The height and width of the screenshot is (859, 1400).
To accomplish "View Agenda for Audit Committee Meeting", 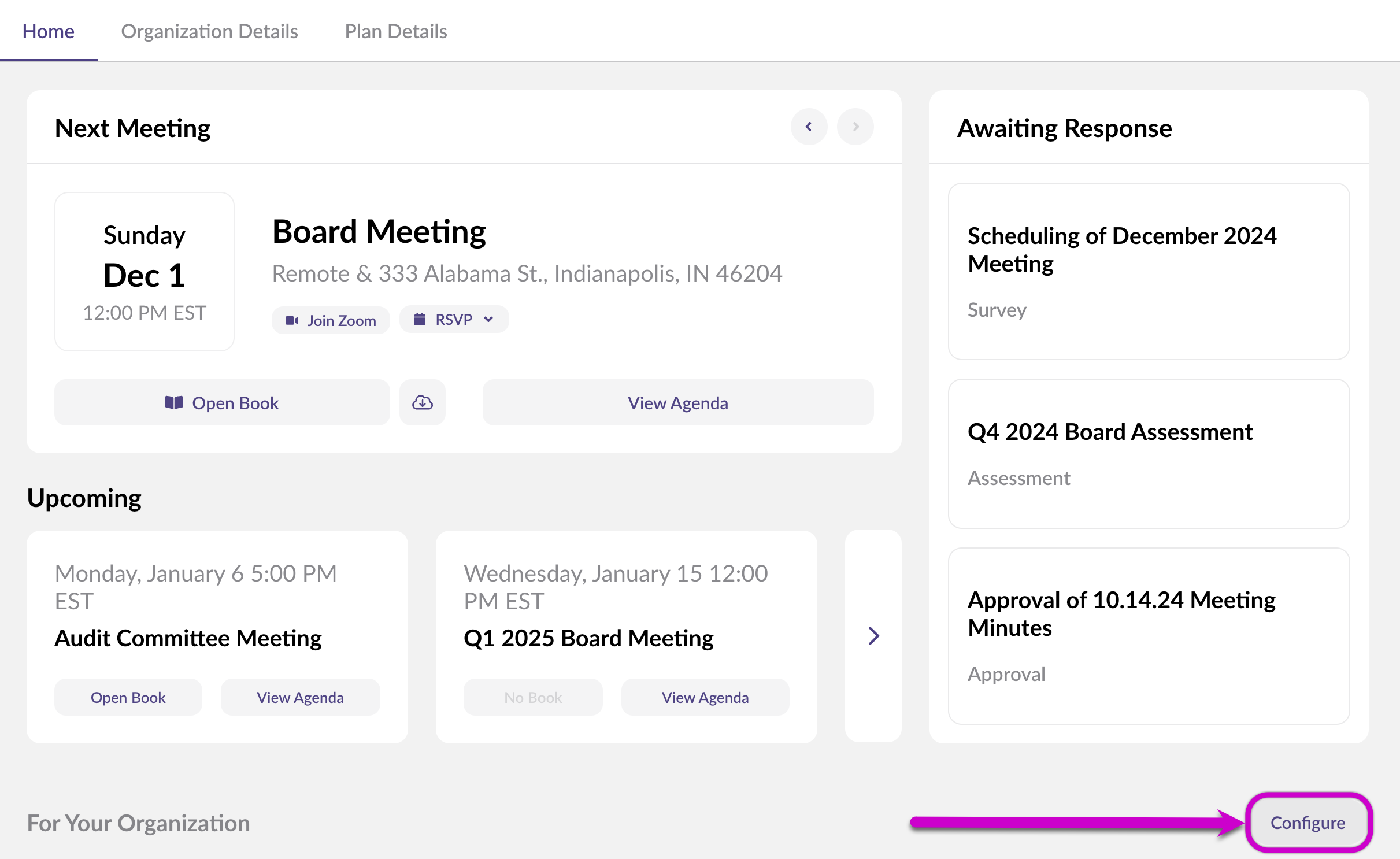I will [300, 697].
